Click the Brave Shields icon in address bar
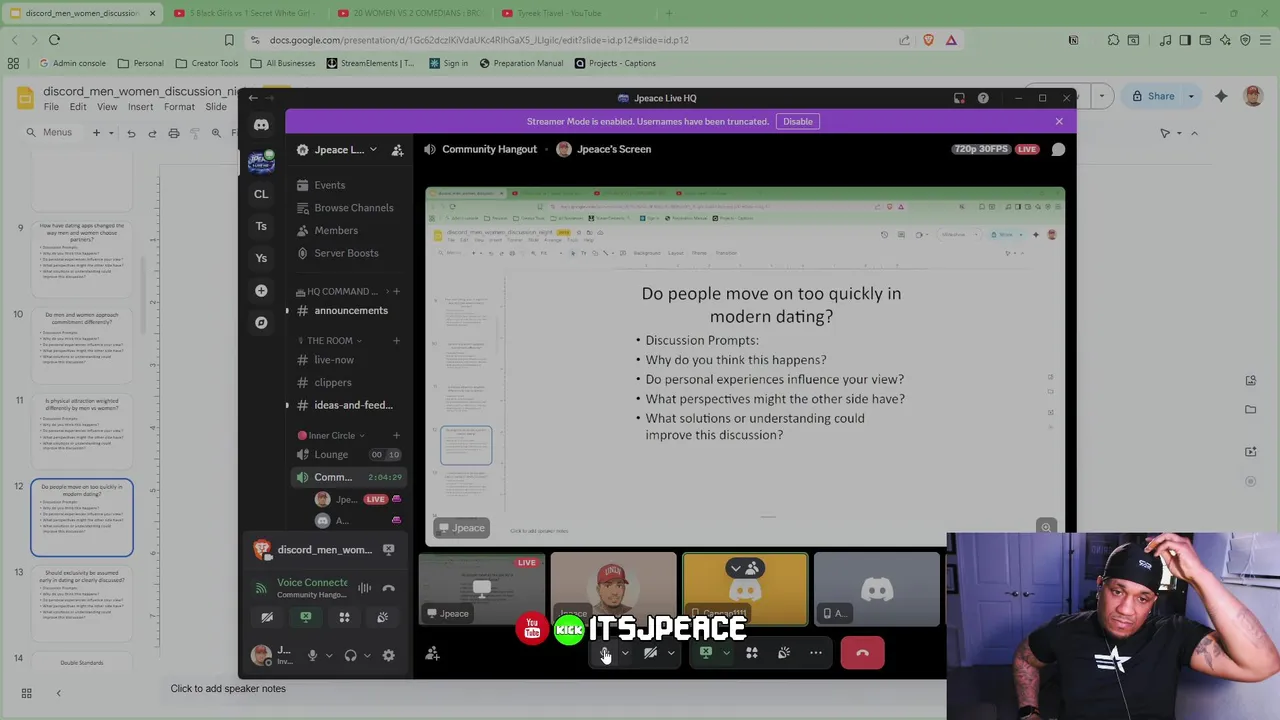 [x=928, y=40]
